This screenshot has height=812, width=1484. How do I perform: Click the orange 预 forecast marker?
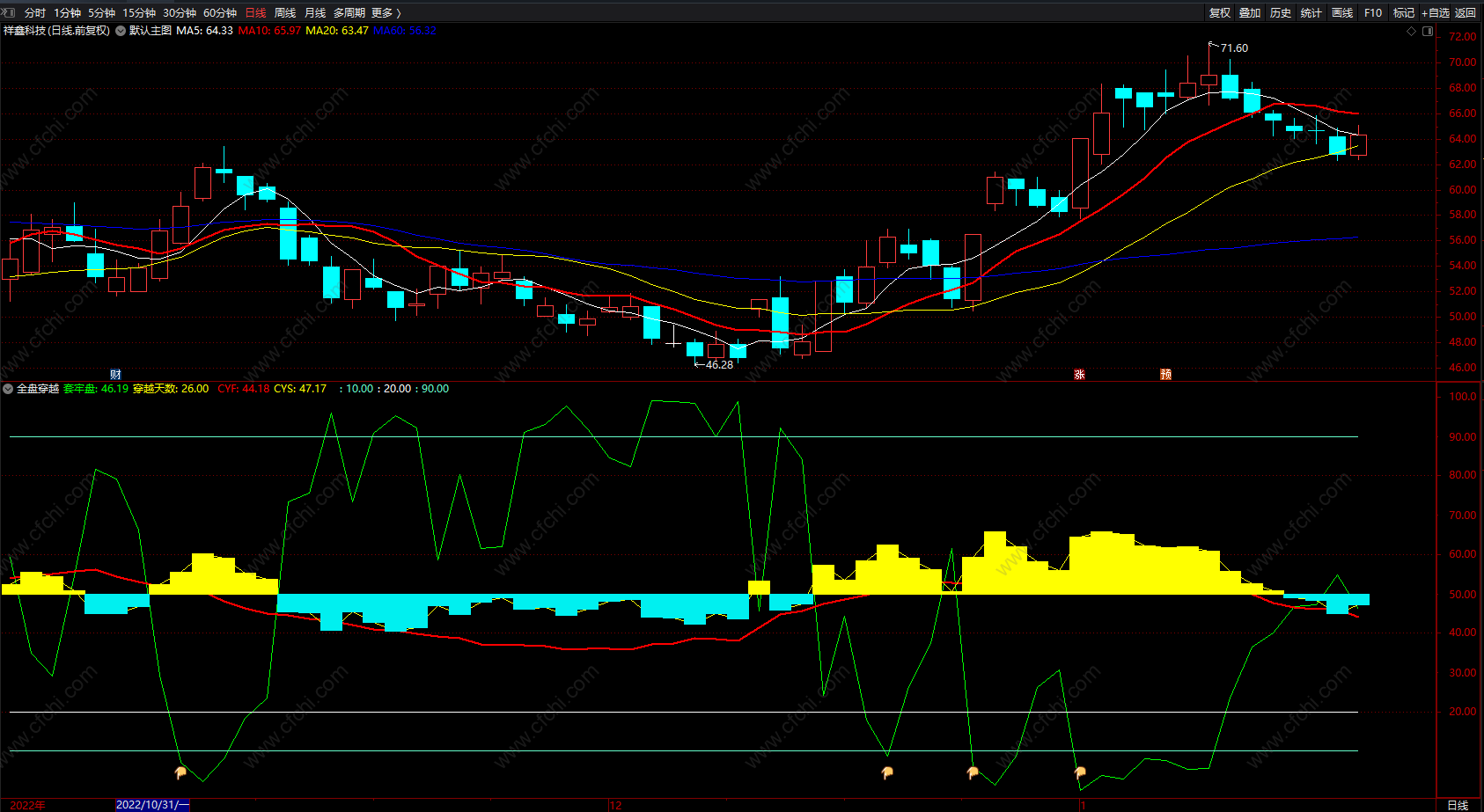(x=1165, y=375)
